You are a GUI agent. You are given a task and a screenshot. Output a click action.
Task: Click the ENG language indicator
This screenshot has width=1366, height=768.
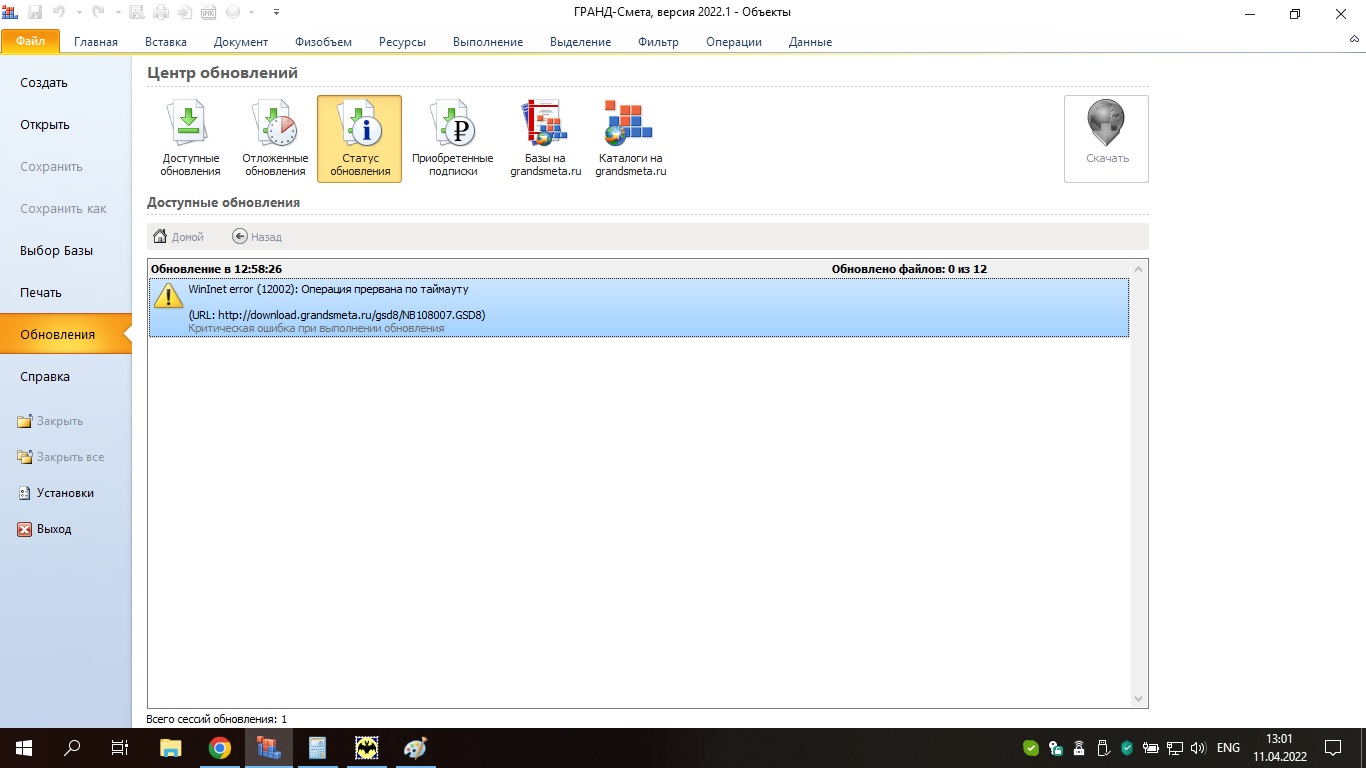point(1228,747)
